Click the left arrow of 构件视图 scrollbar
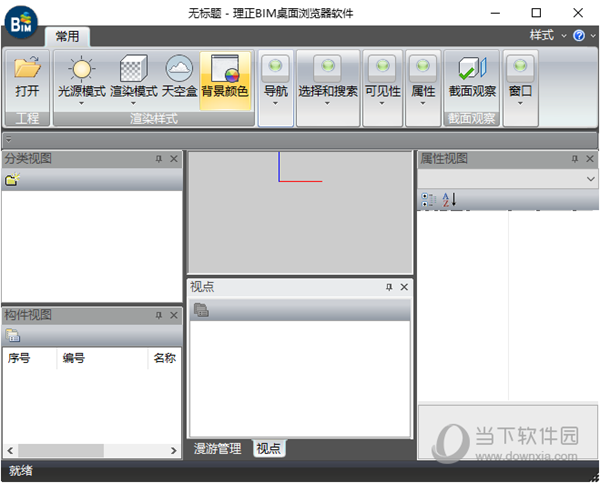The width and height of the screenshot is (600, 483). click(x=10, y=450)
